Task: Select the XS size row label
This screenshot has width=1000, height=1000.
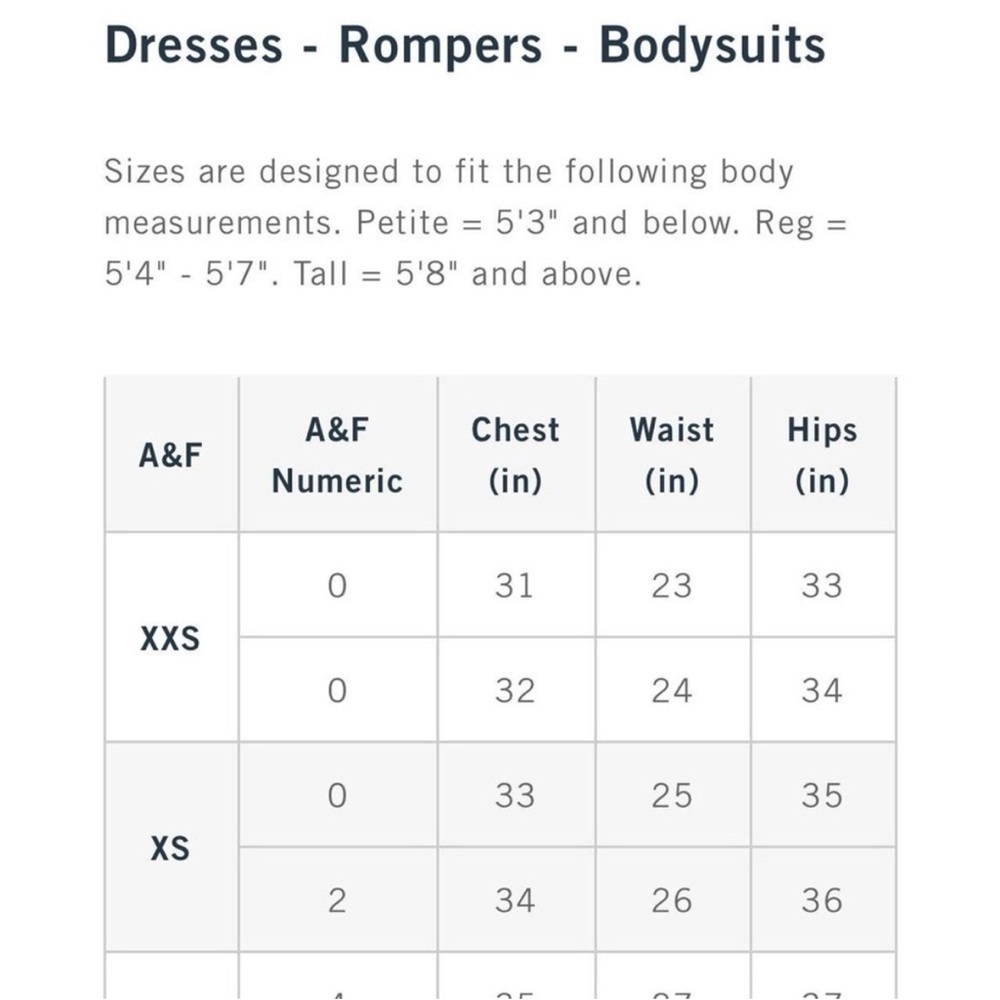Action: click(170, 849)
